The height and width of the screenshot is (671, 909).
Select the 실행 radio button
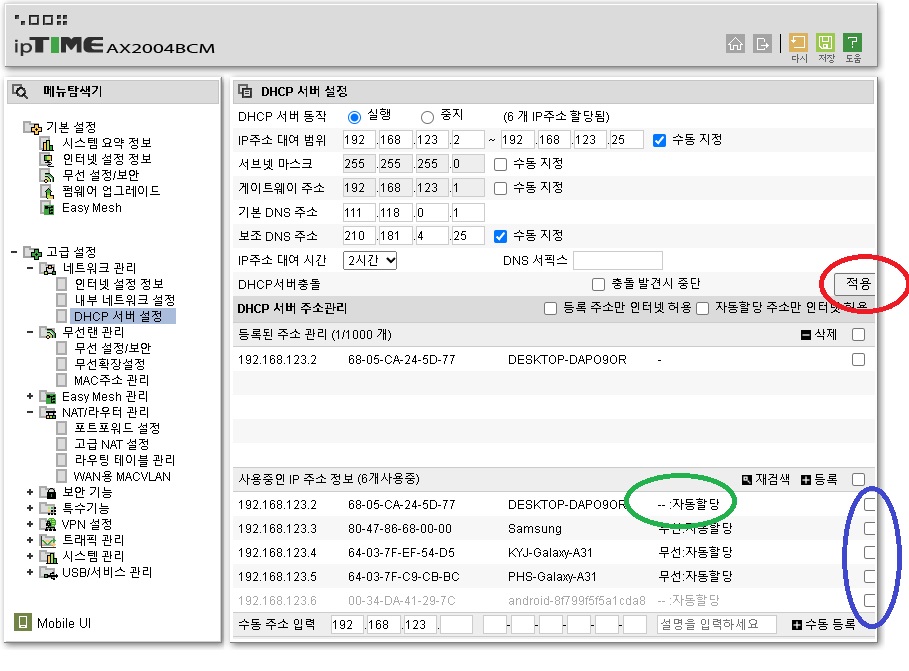[354, 117]
